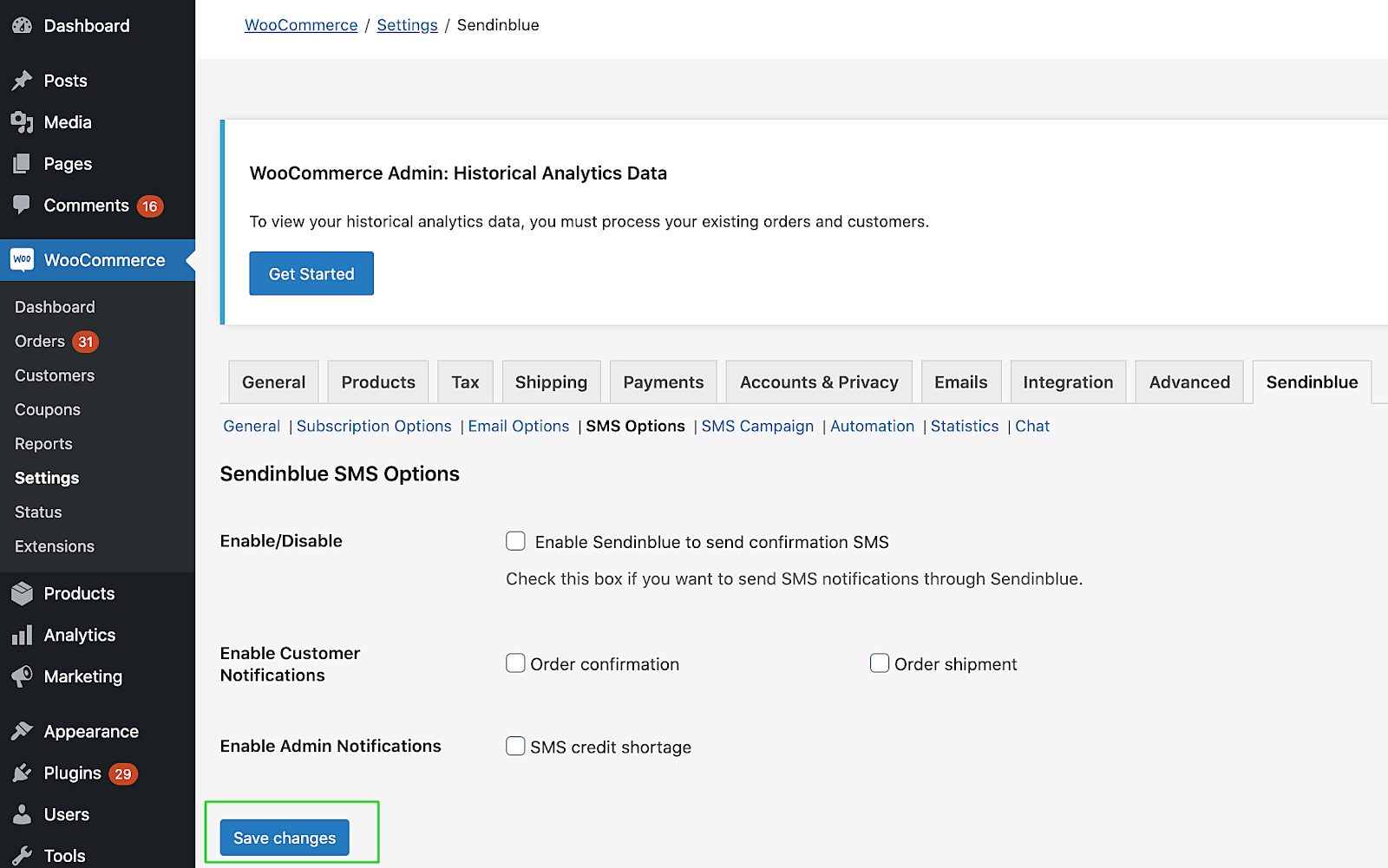Click the Enable Customer Notifications label
Image resolution: width=1388 pixels, height=868 pixels.
coord(290,664)
